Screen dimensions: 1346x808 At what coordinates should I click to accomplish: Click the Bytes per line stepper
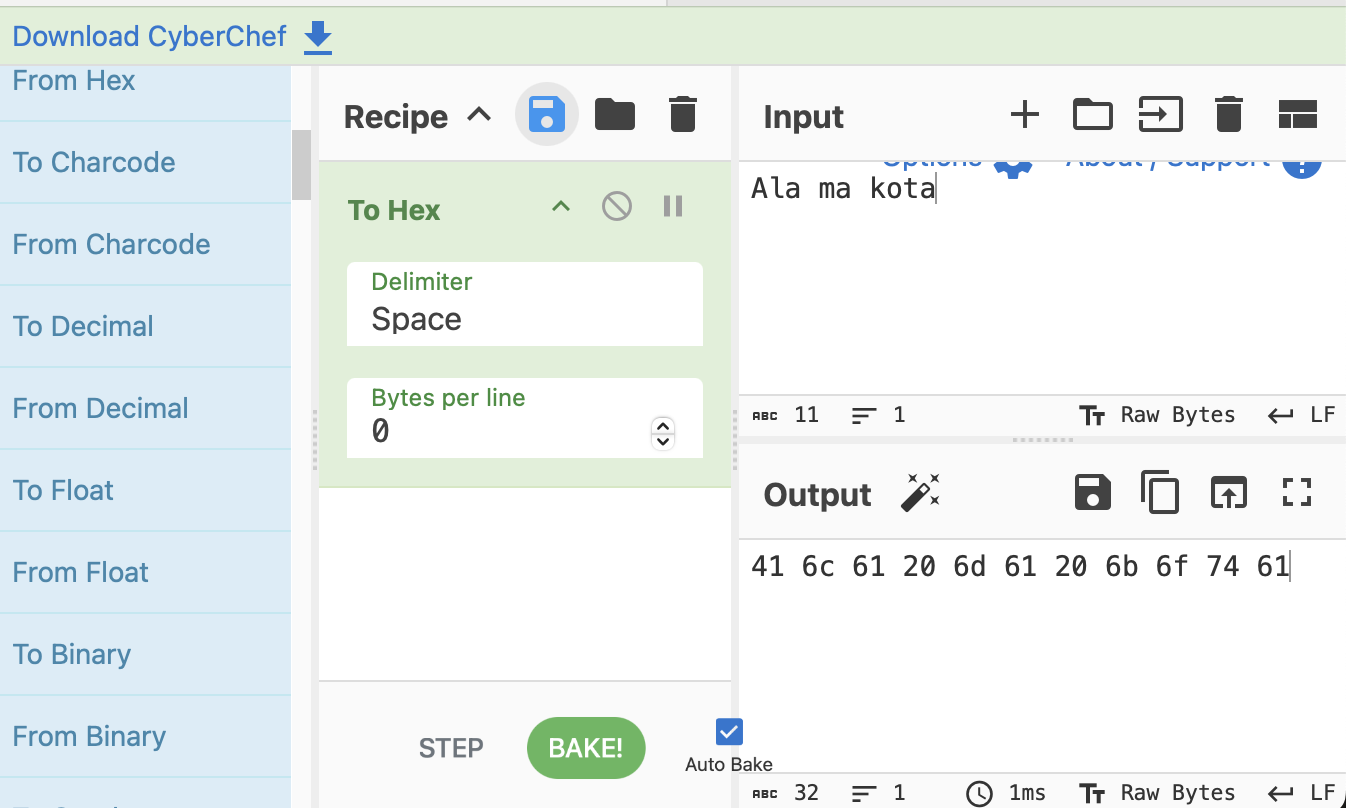point(662,433)
